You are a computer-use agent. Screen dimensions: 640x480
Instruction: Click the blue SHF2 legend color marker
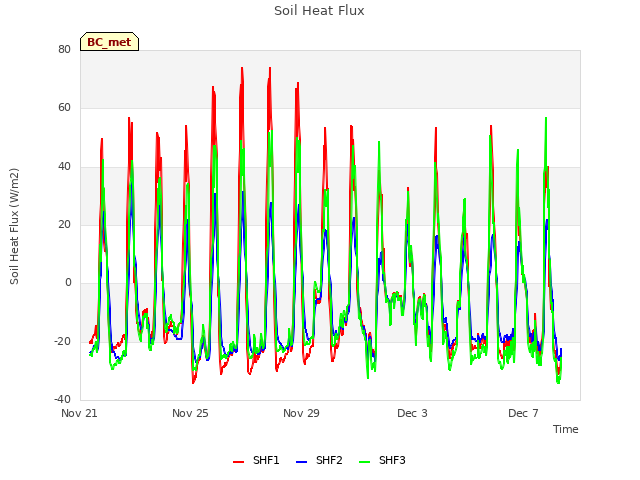(x=301, y=462)
